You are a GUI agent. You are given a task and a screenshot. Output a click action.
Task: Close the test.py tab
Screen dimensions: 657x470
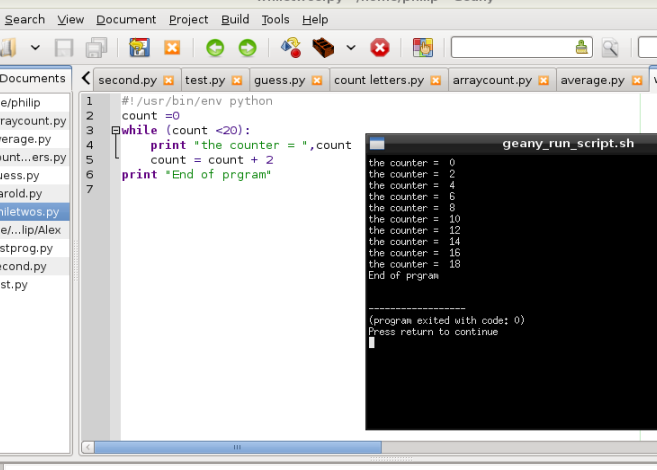point(236,80)
